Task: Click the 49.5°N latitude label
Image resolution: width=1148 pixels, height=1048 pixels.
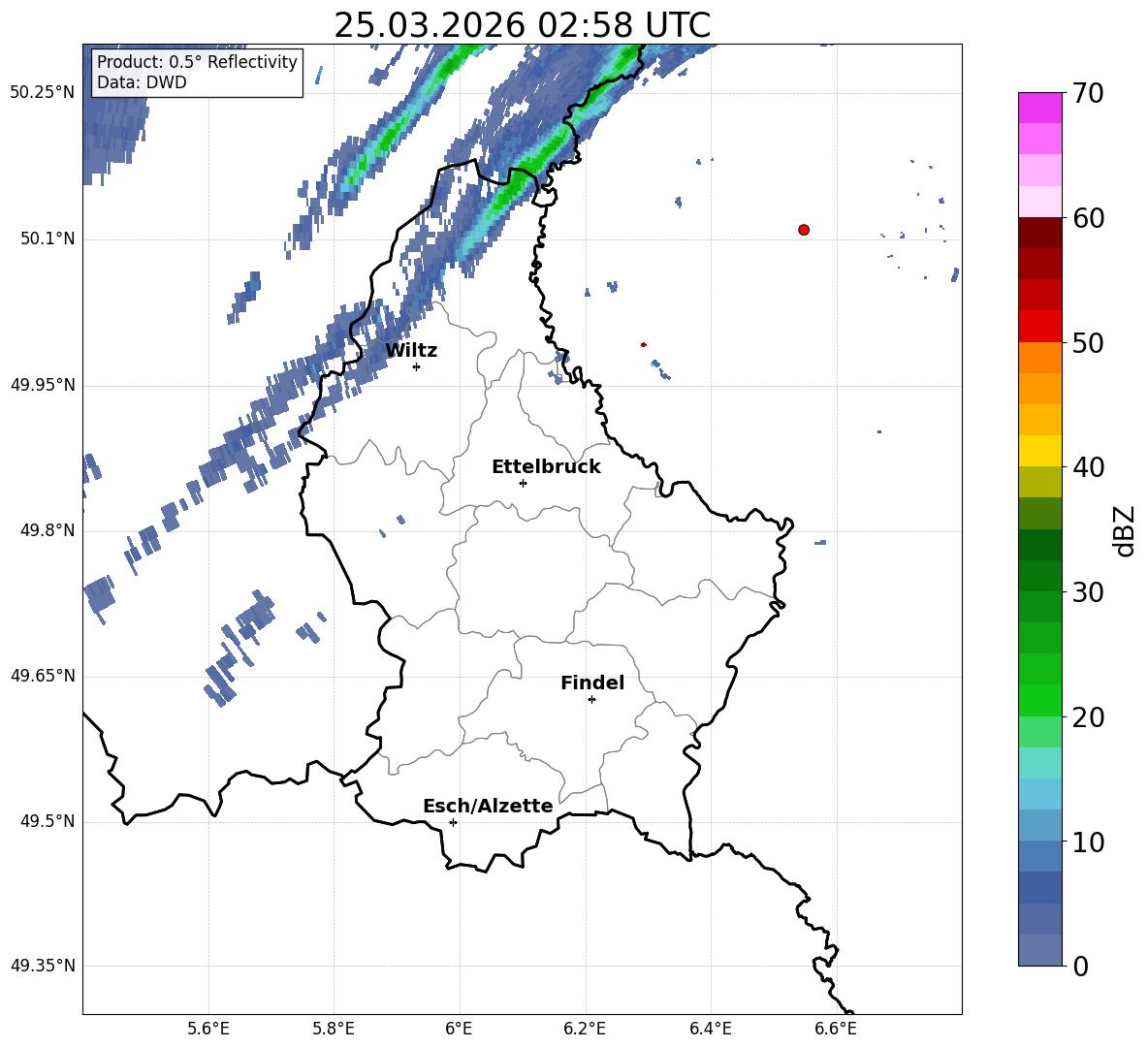Action: pyautogui.click(x=47, y=821)
